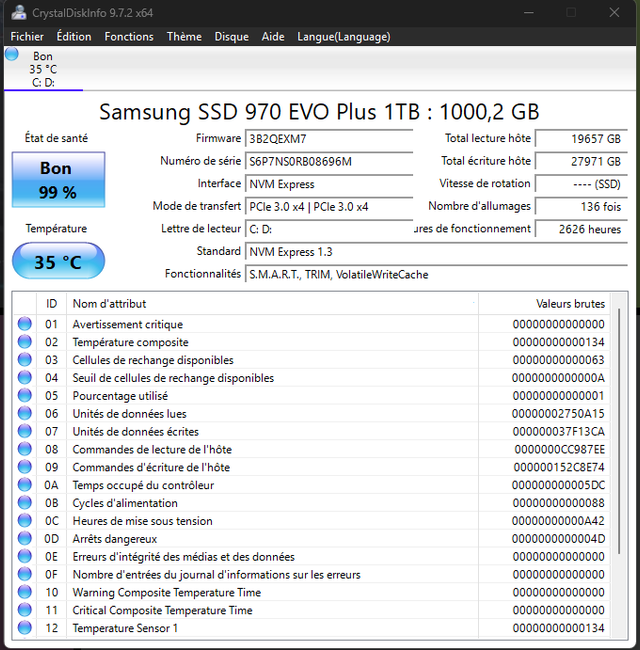The width and height of the screenshot is (640, 650).
Task: Click the Numéro de série field
Action: click(329, 161)
